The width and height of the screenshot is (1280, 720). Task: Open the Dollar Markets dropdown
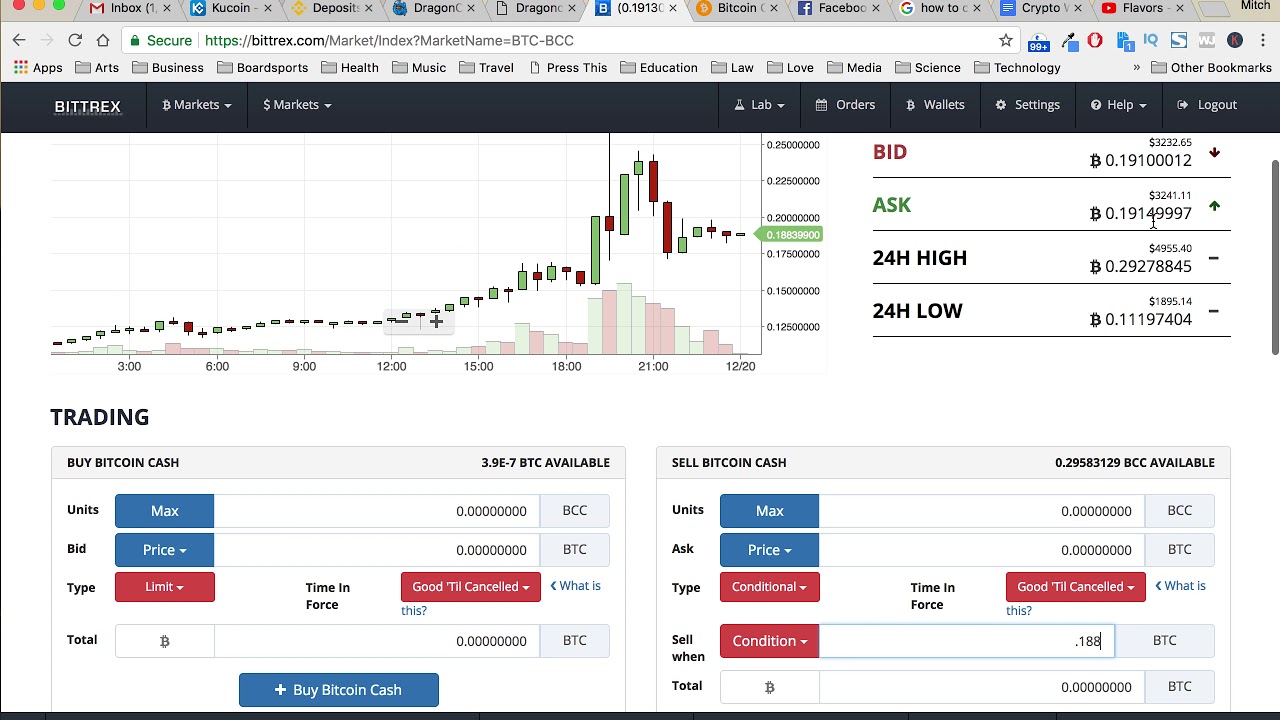coord(297,105)
